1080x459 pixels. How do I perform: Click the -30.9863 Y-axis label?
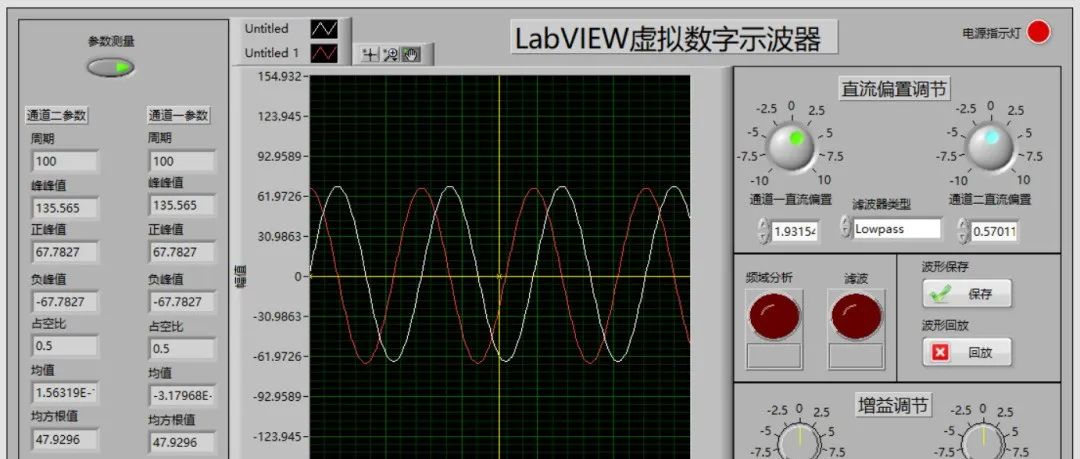[278, 316]
